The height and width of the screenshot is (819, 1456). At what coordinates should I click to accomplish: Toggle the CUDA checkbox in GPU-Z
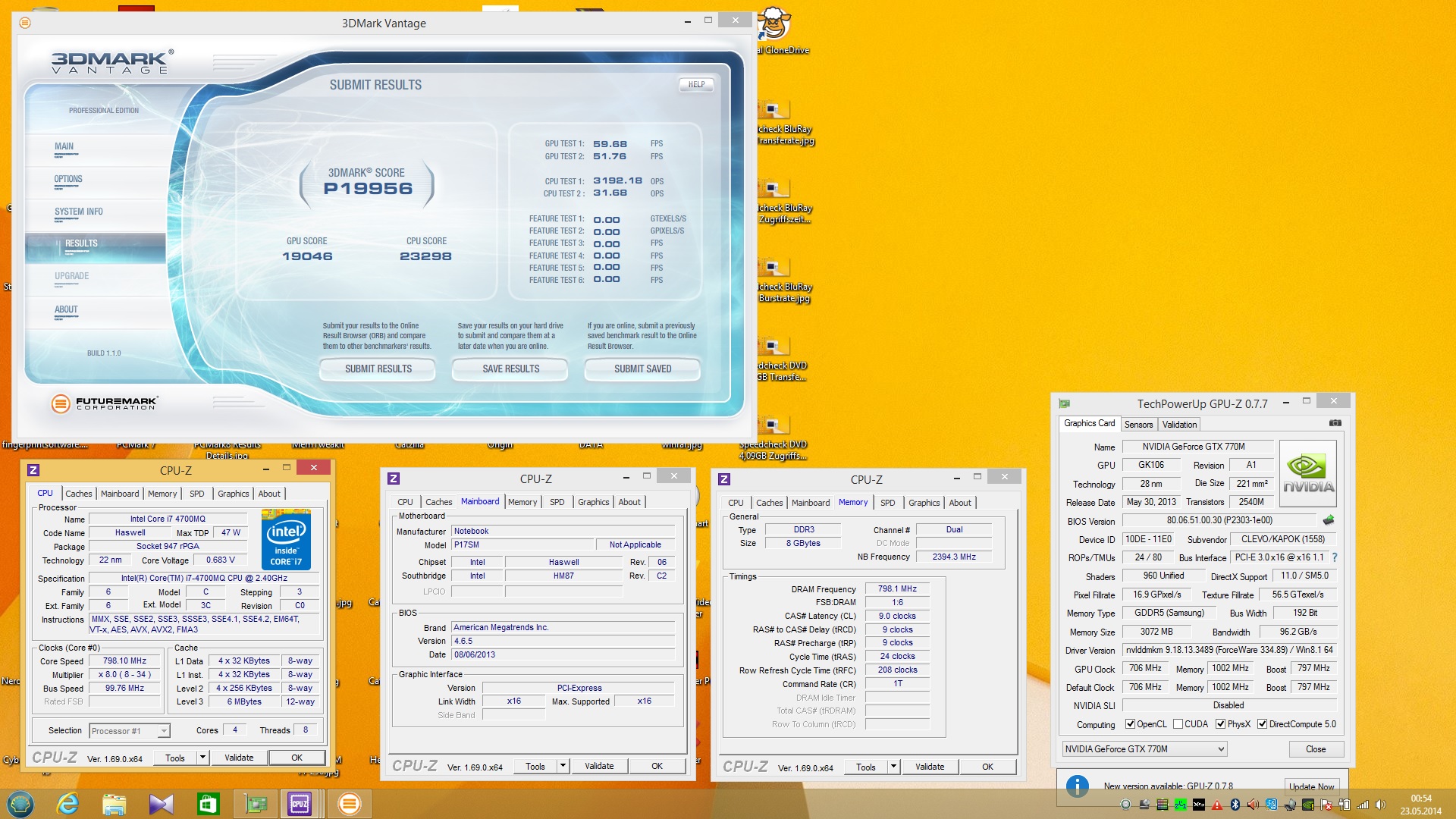click(x=1178, y=724)
